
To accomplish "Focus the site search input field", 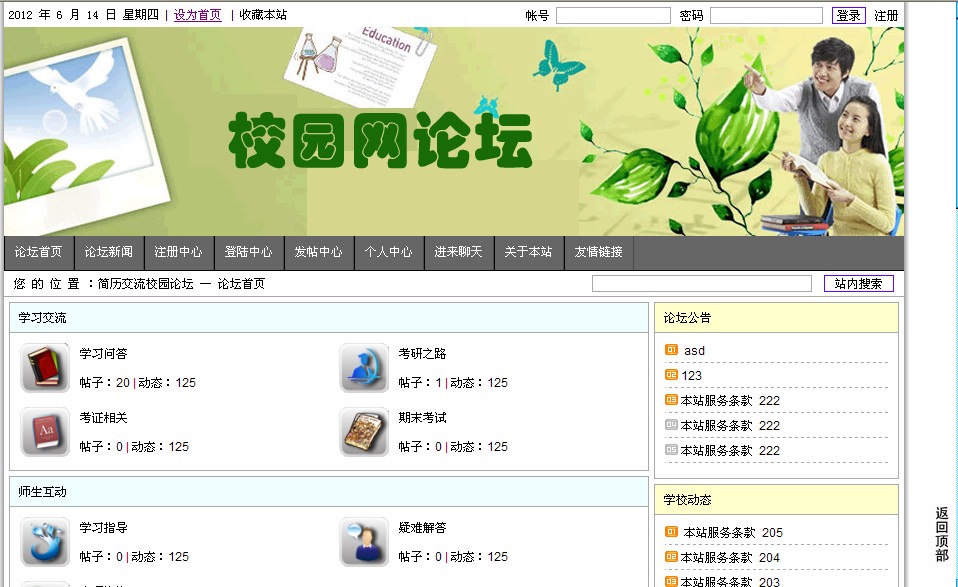I will click(701, 283).
